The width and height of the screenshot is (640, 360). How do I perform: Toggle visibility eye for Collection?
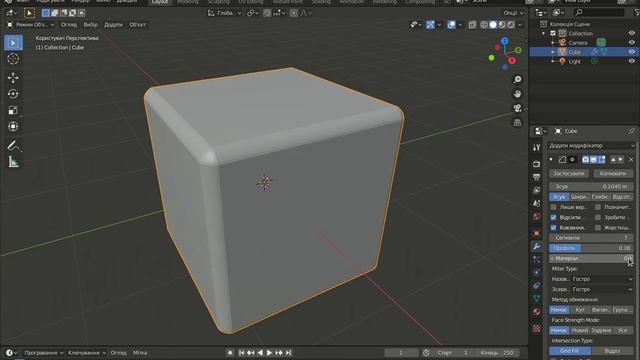tap(631, 33)
